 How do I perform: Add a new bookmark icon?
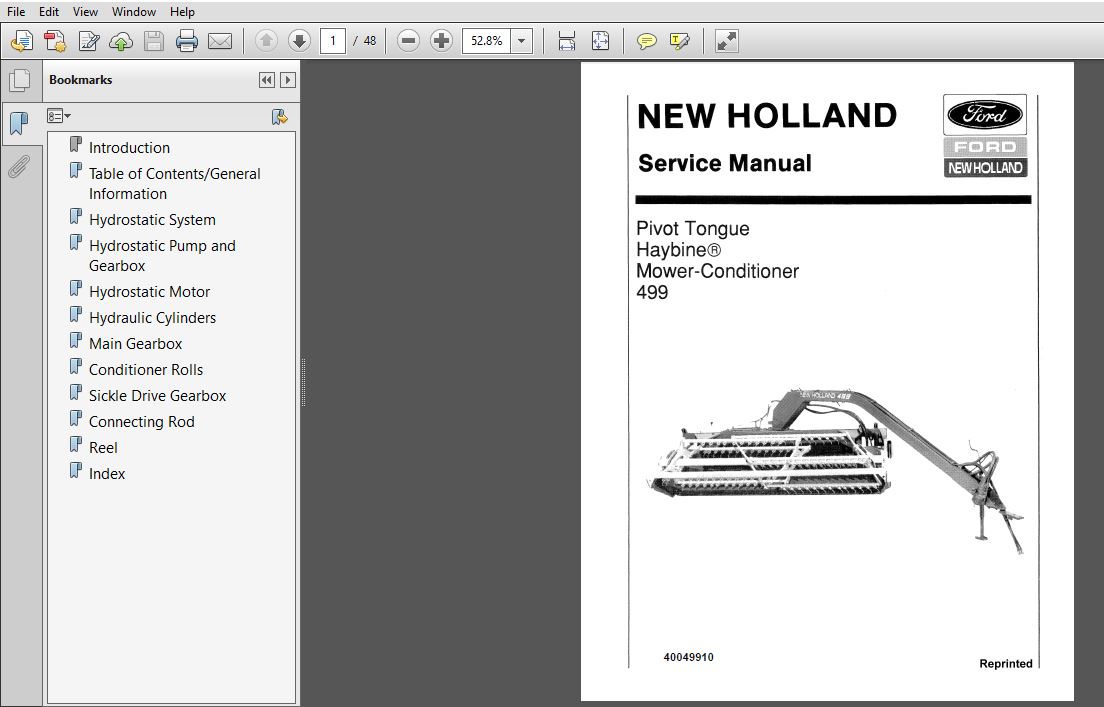point(280,116)
